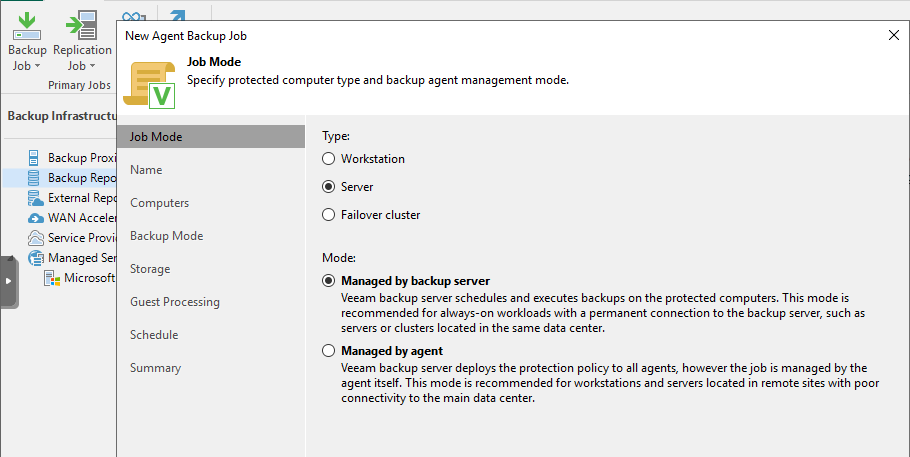Click the Primary Jobs group label
Viewport: 910px width, 457px height.
tap(79, 85)
